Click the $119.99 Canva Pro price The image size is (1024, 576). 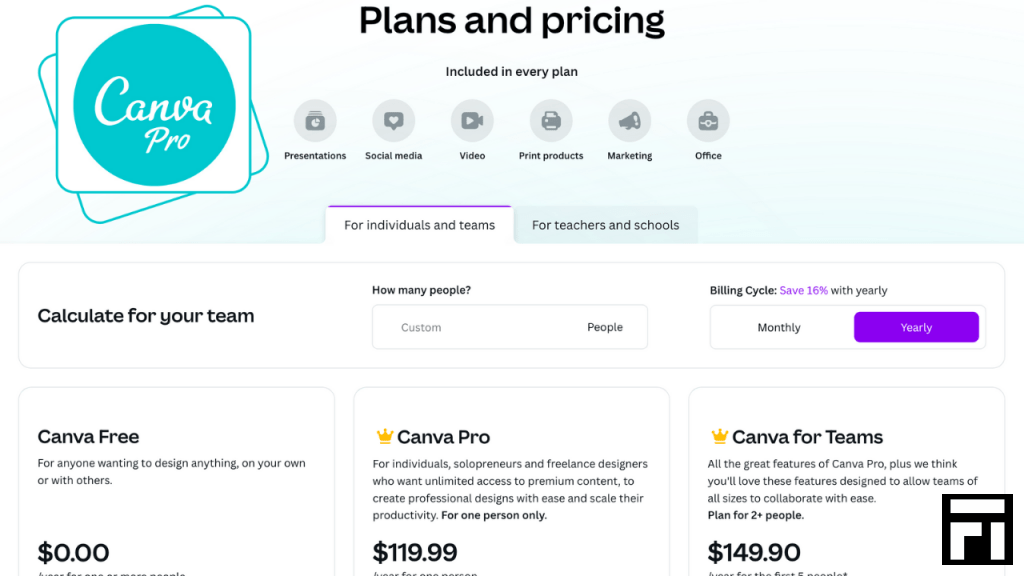pyautogui.click(x=415, y=552)
